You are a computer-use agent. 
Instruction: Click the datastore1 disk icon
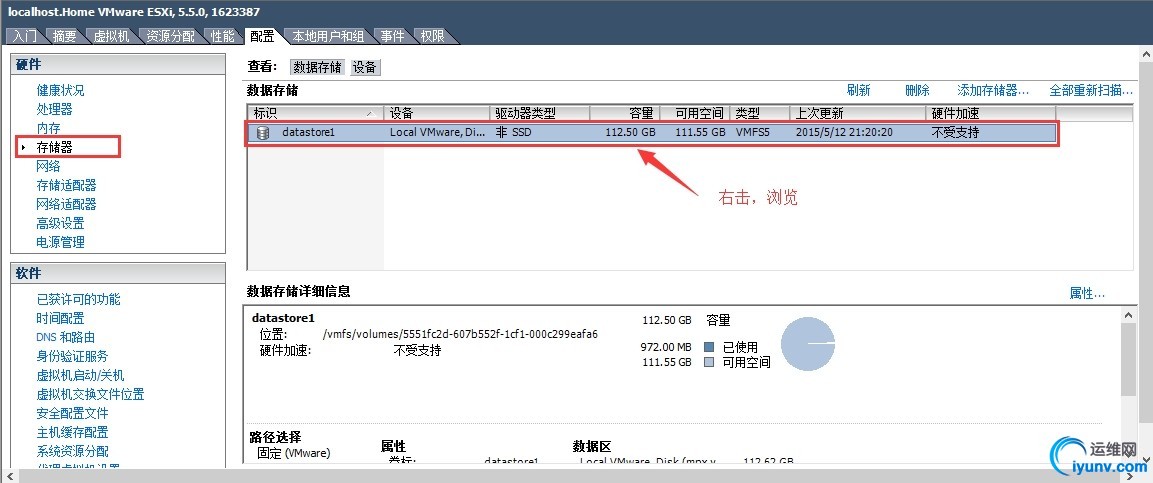(x=263, y=133)
